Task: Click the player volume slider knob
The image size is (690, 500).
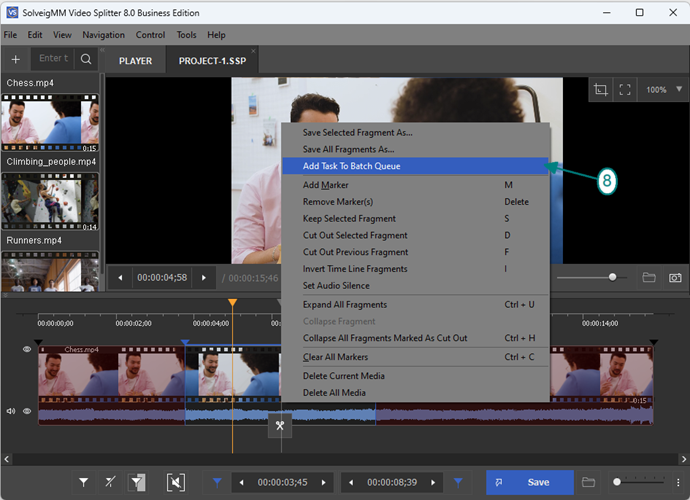Action: (x=612, y=277)
